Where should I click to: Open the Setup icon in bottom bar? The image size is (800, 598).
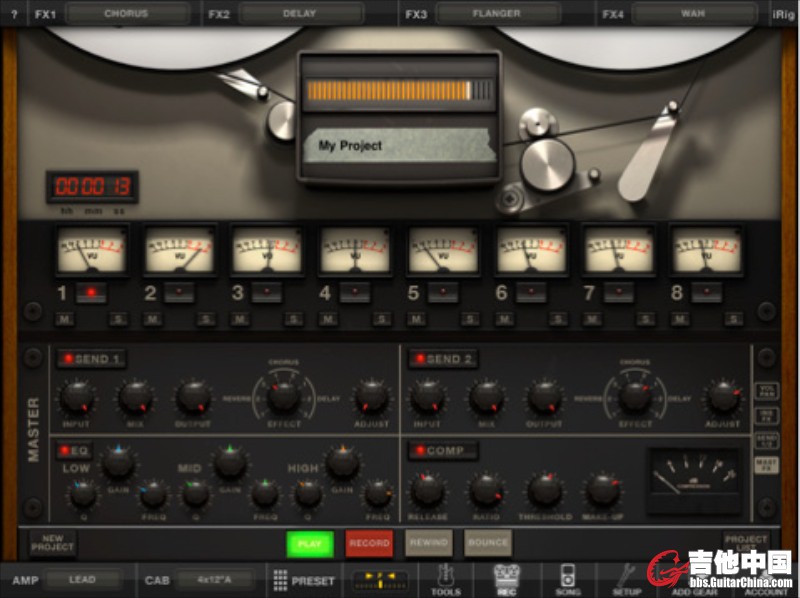click(x=627, y=579)
